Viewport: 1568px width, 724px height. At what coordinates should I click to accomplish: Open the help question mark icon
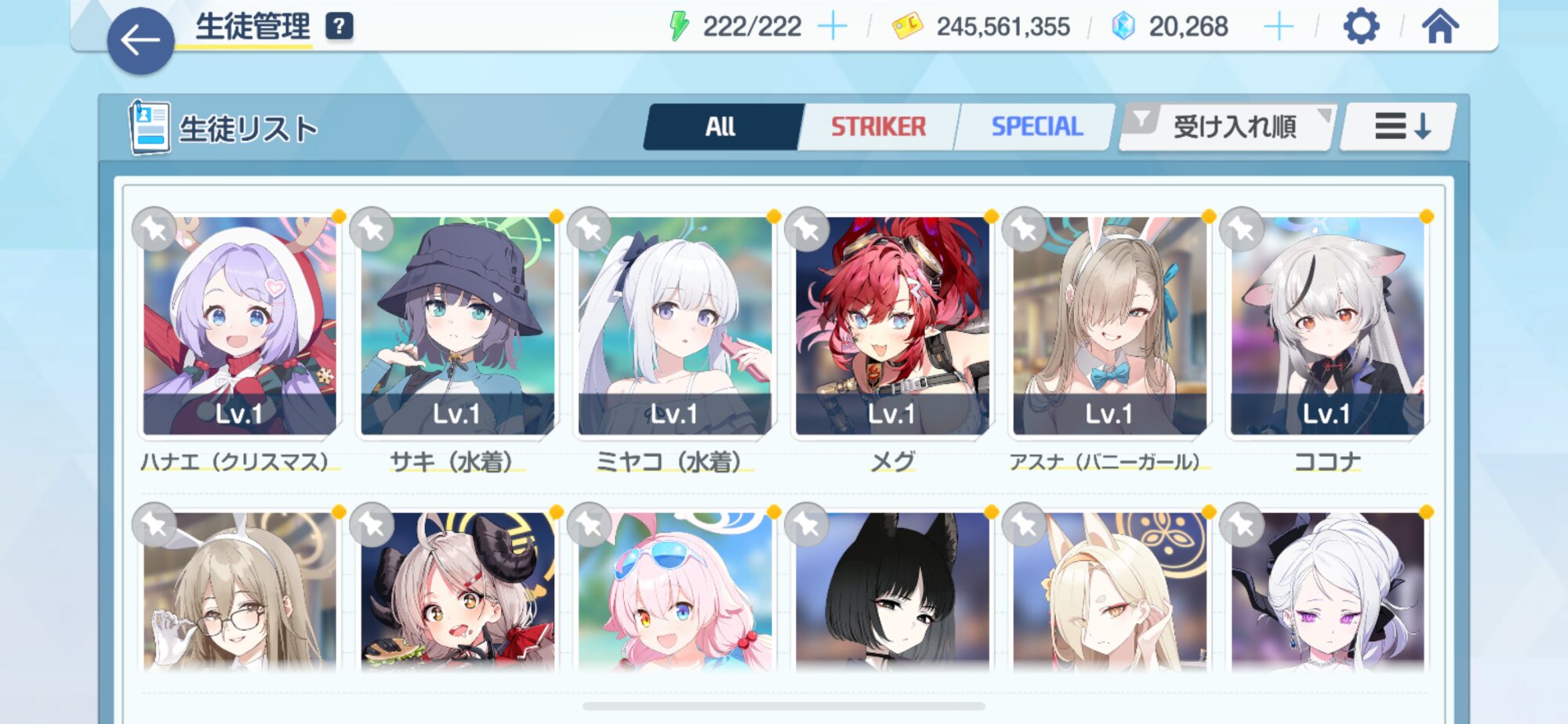339,26
